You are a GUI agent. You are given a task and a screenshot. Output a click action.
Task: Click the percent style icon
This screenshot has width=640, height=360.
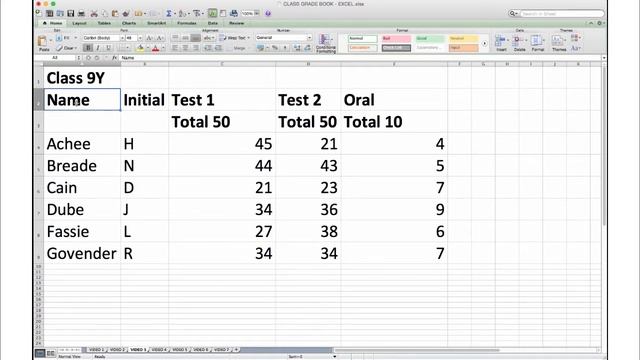[275, 48]
